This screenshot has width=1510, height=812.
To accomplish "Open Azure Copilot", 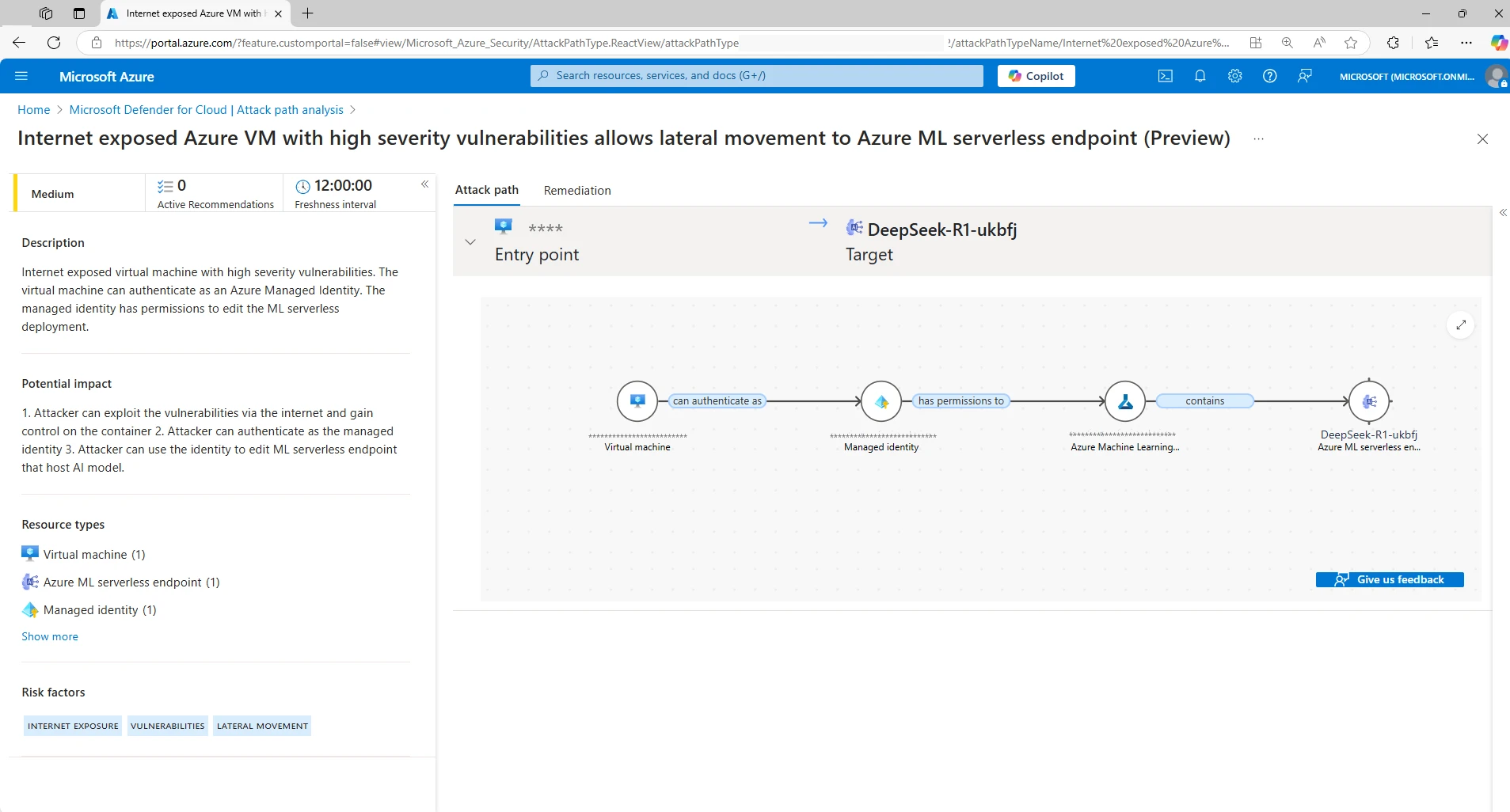I will pos(1036,75).
